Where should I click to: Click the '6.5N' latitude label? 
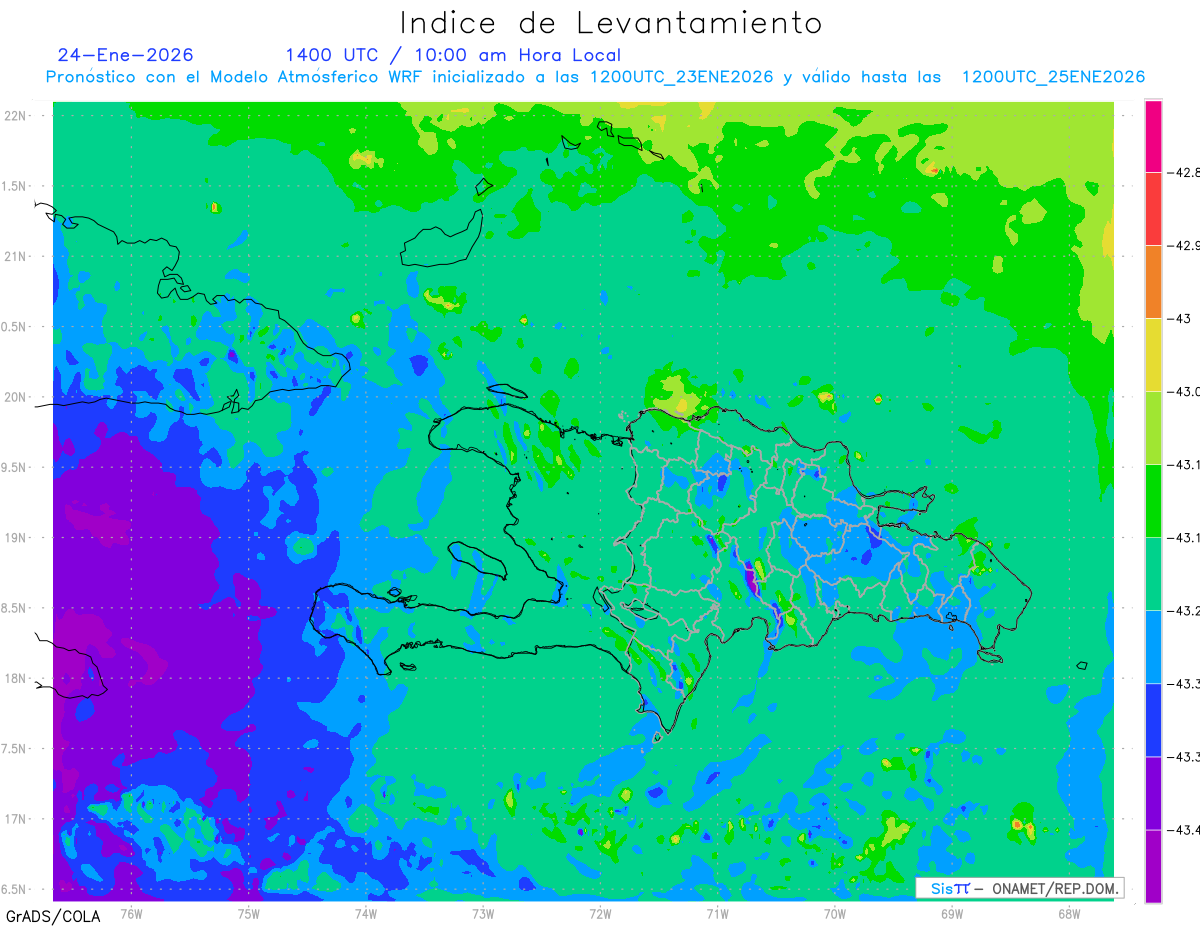pyautogui.click(x=15, y=889)
